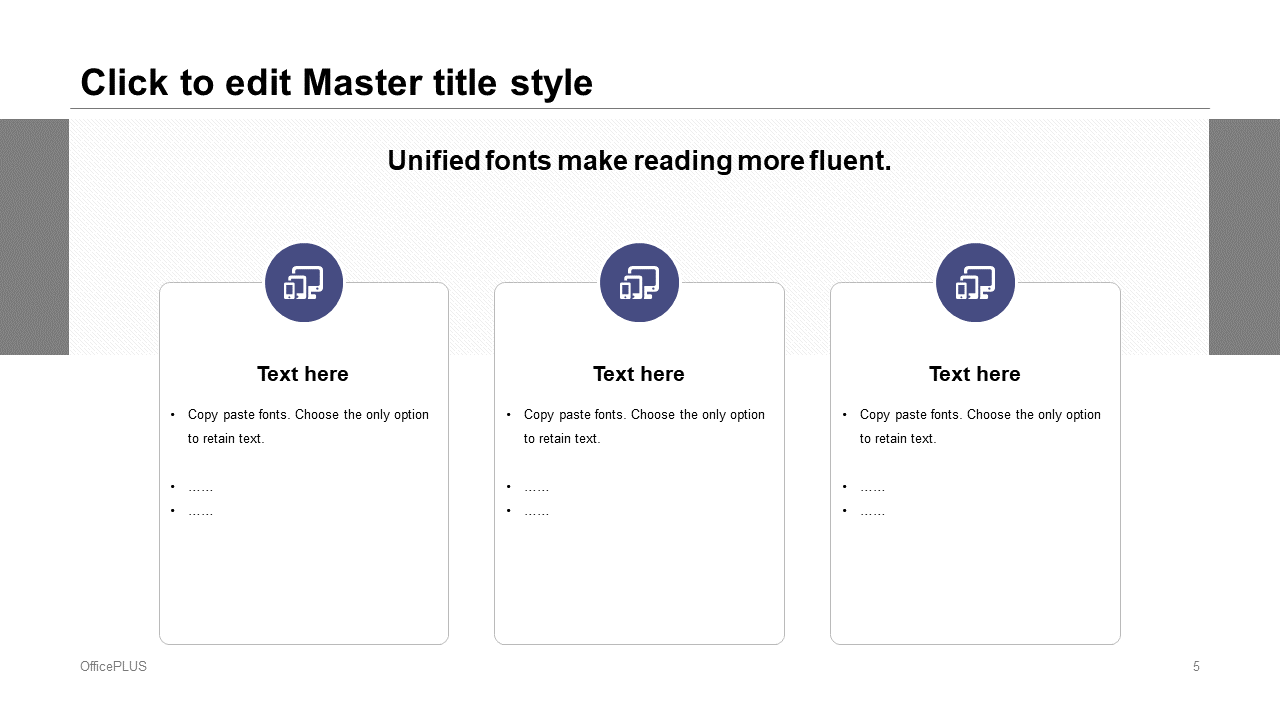This screenshot has height=720, width=1280.
Task: Click the last dotted bullet in first card
Action: [200, 512]
